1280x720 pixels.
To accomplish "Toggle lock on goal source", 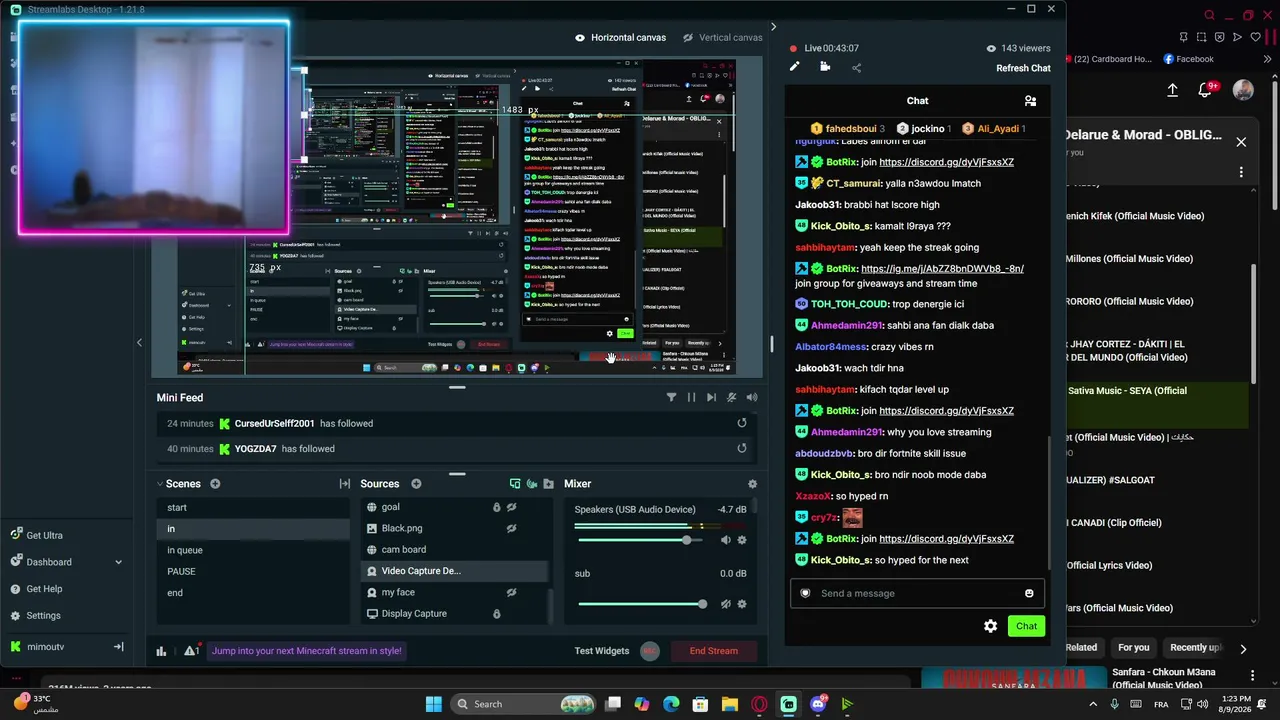I will [x=496, y=507].
